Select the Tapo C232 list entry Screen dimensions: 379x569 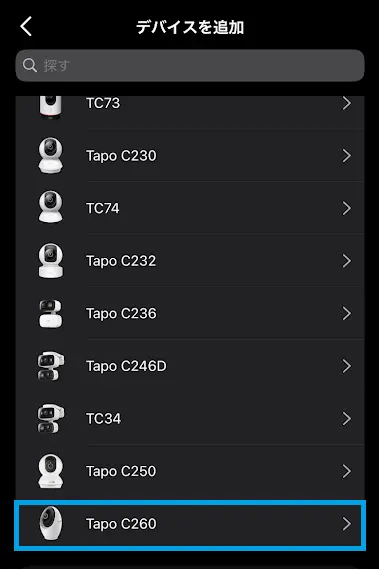click(190, 261)
